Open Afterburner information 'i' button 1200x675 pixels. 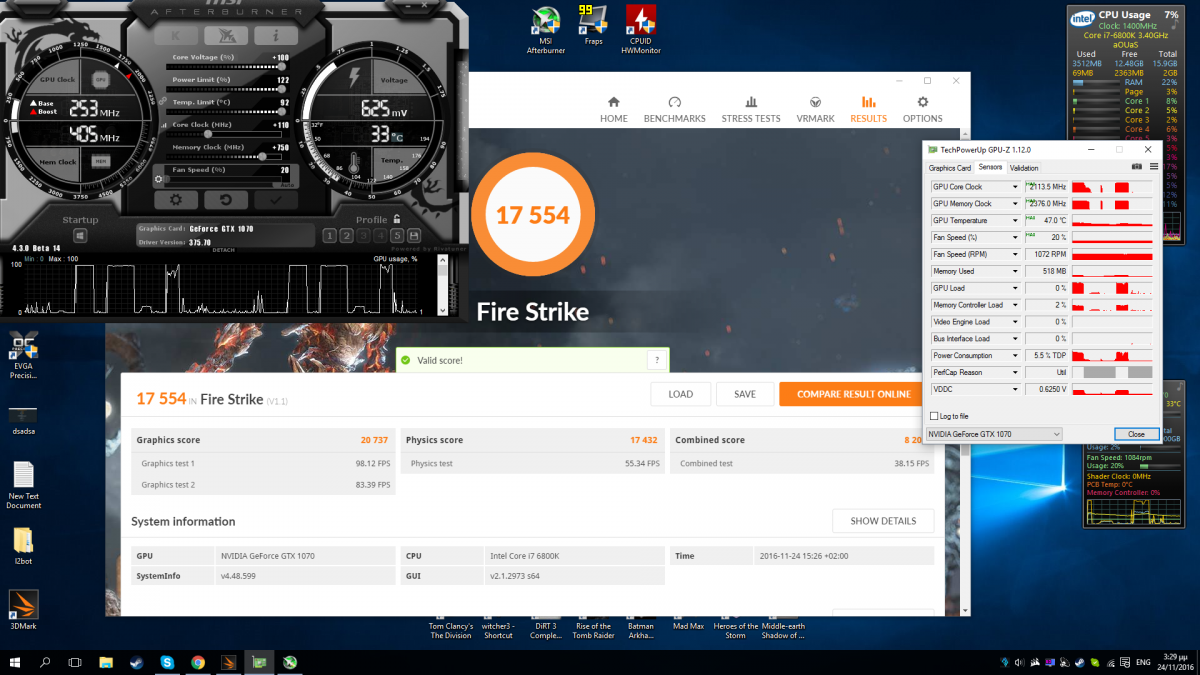[x=276, y=35]
